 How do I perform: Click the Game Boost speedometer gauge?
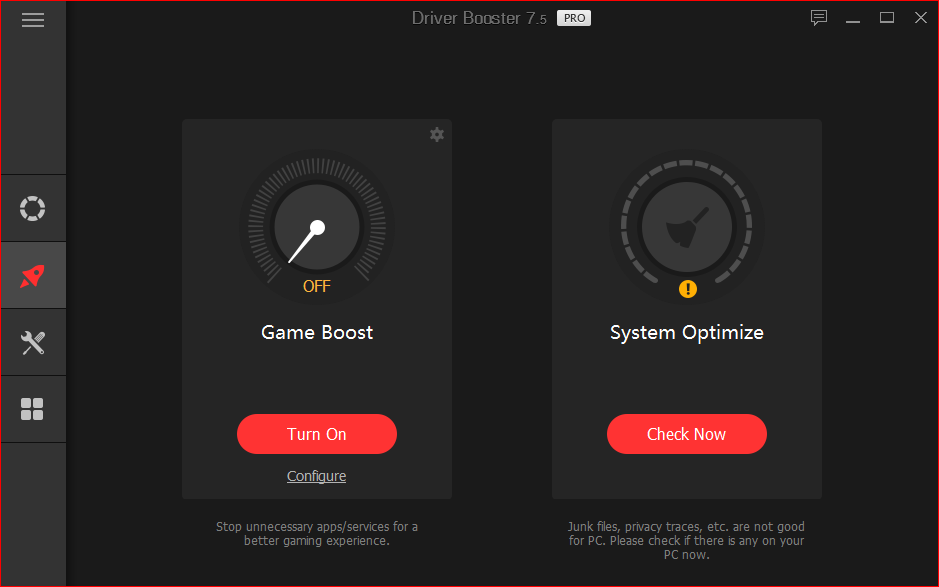point(317,226)
